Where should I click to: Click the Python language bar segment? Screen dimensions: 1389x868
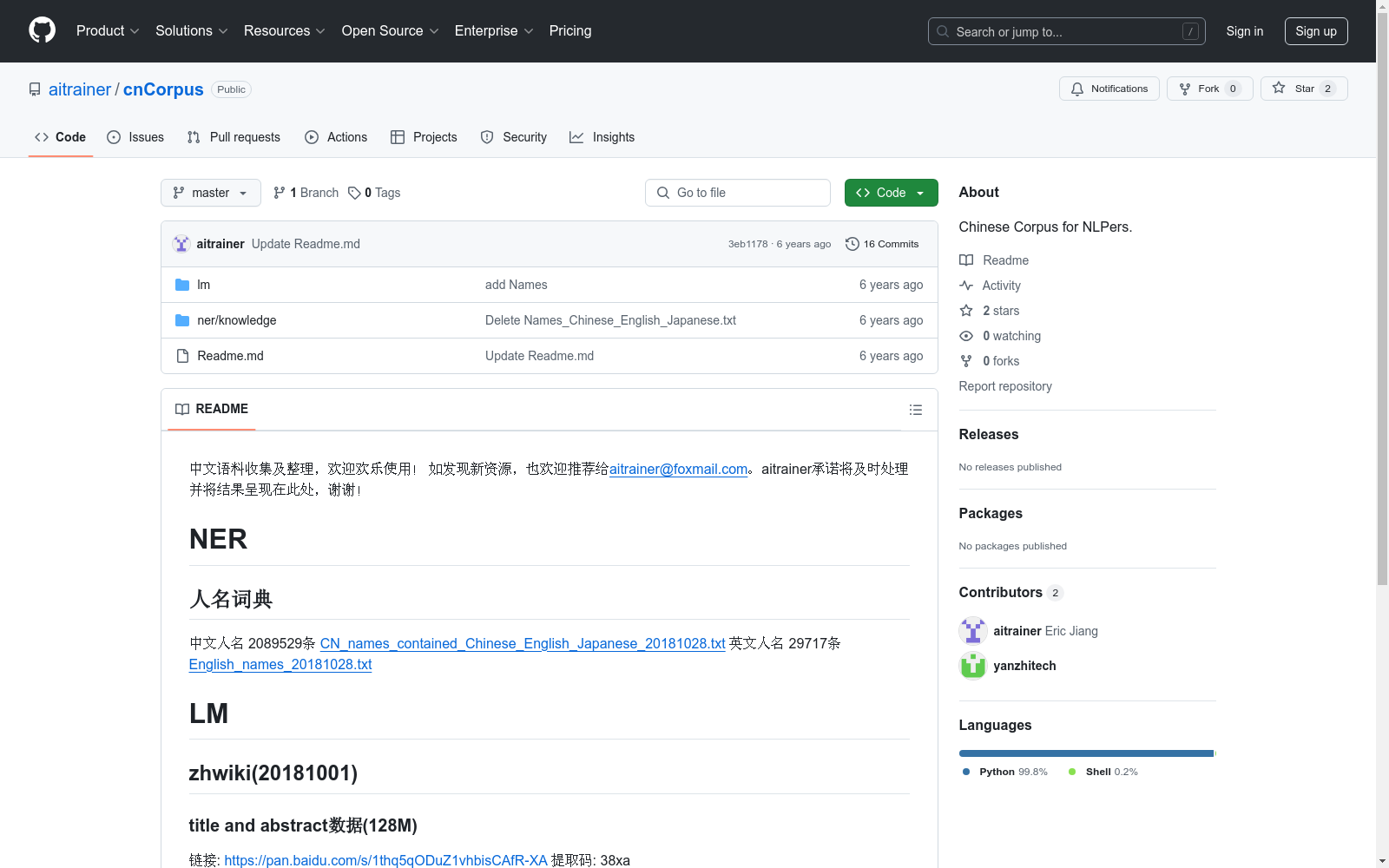pyautogui.click(x=1086, y=753)
